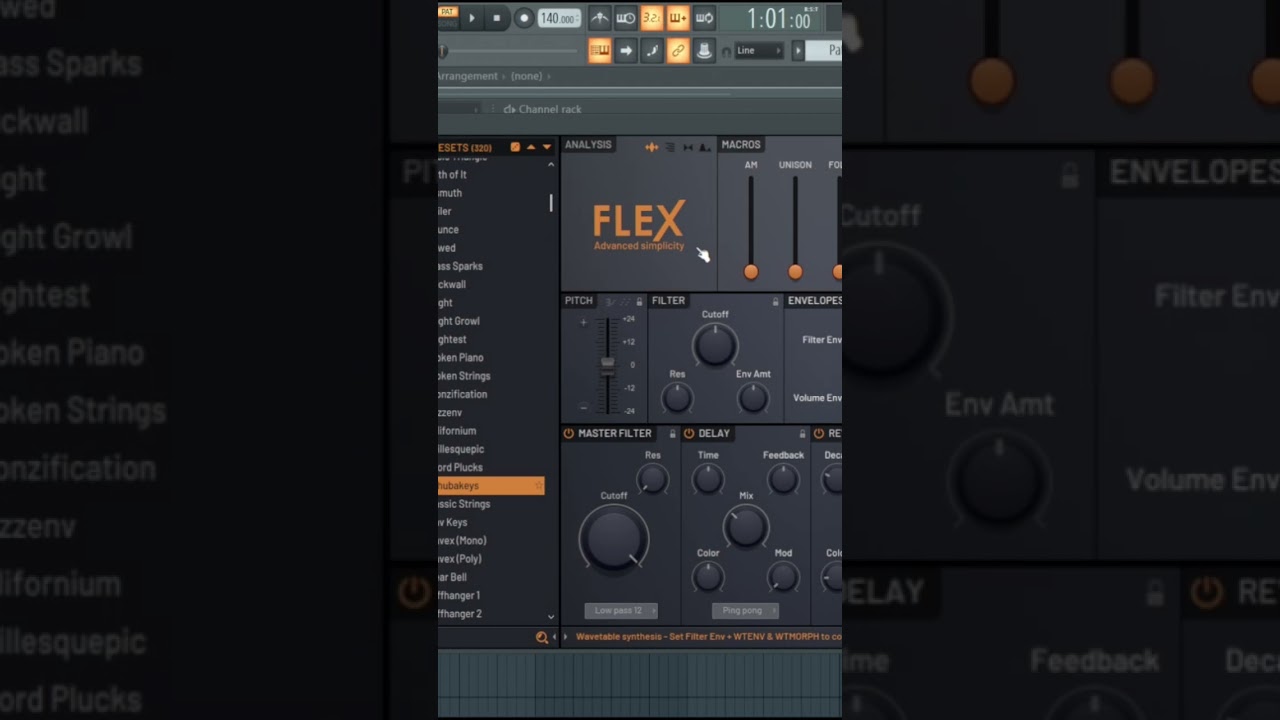The height and width of the screenshot is (720, 1280).
Task: Show stereo analysis view icon
Action: 688,147
